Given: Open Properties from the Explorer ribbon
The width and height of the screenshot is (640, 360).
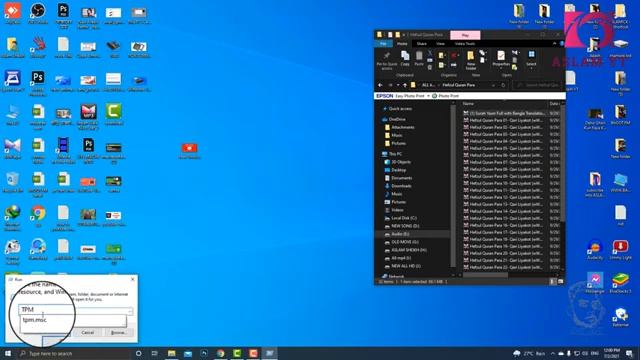Looking at the screenshot, I should [x=501, y=59].
